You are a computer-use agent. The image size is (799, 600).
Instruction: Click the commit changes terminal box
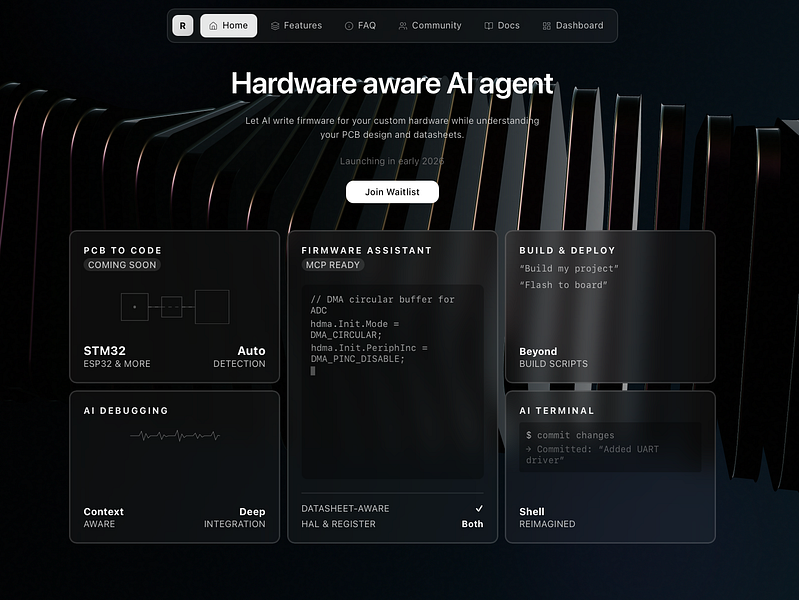coord(610,447)
